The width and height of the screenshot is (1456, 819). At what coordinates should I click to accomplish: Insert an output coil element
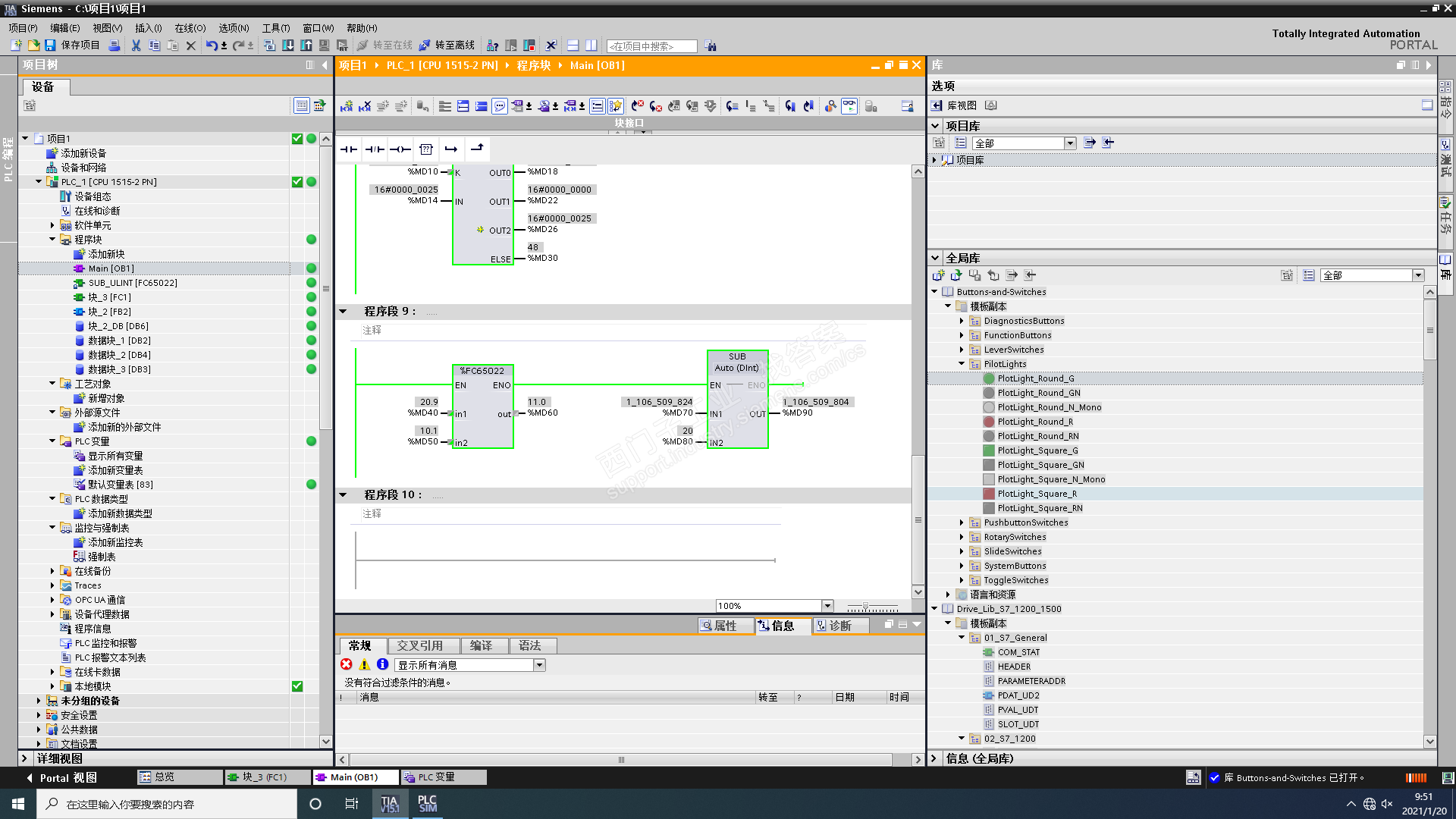click(x=400, y=149)
